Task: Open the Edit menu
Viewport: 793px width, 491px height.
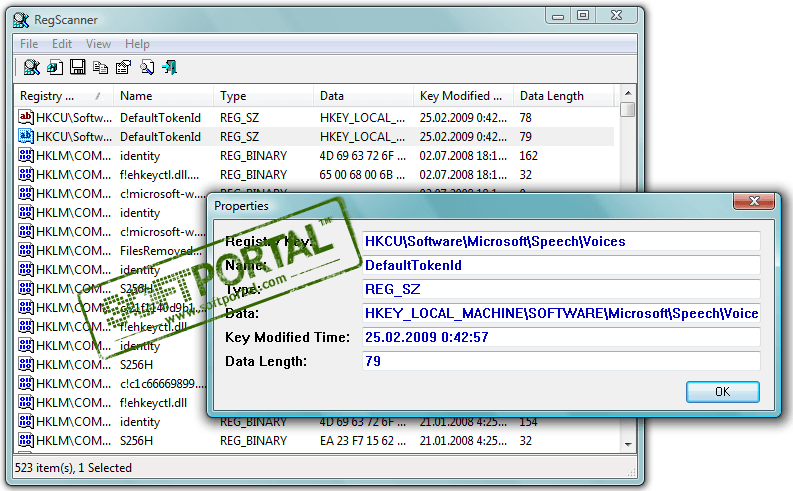Action: pos(62,44)
